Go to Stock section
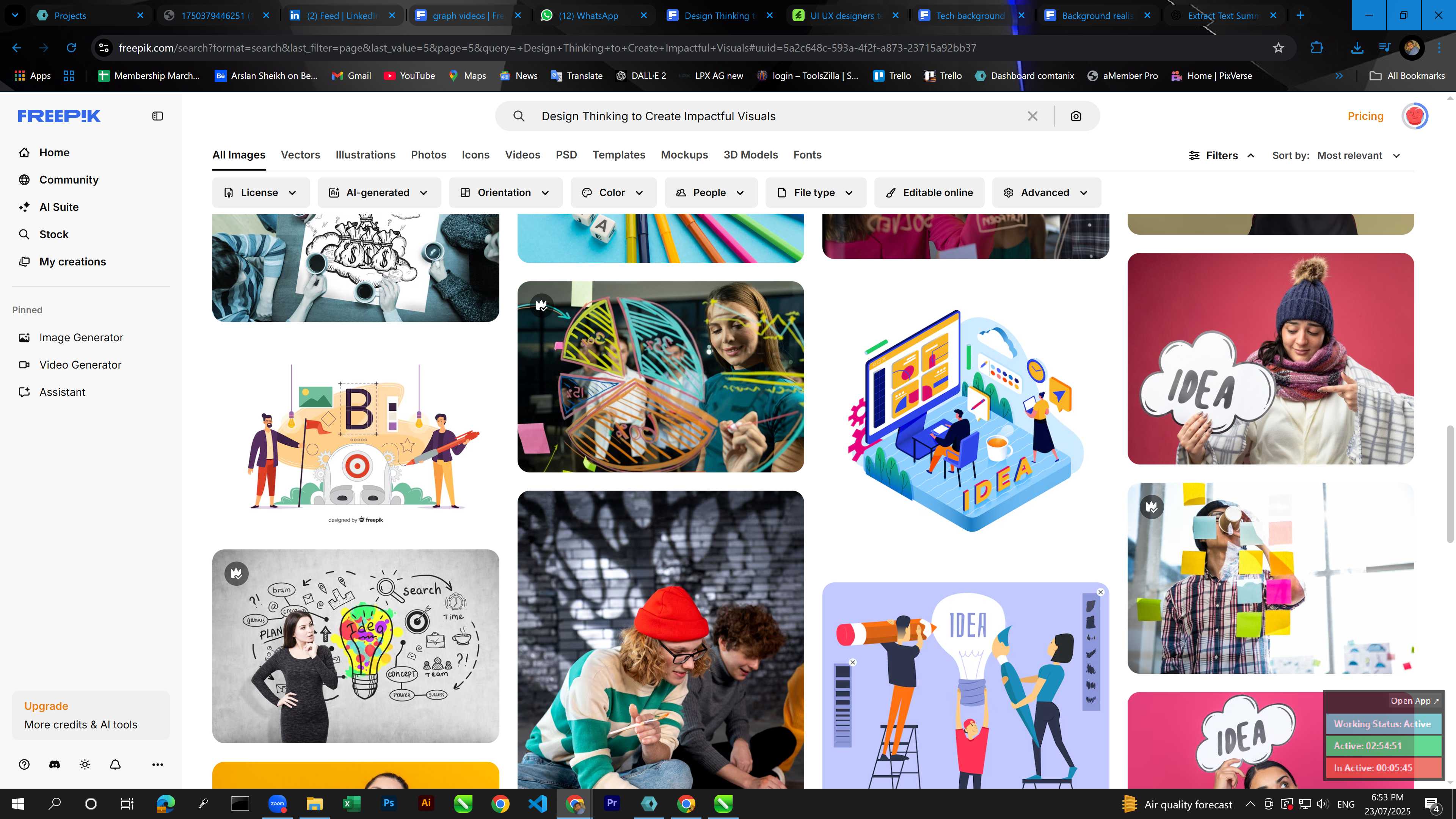The height and width of the screenshot is (819, 1456). (x=44, y=234)
